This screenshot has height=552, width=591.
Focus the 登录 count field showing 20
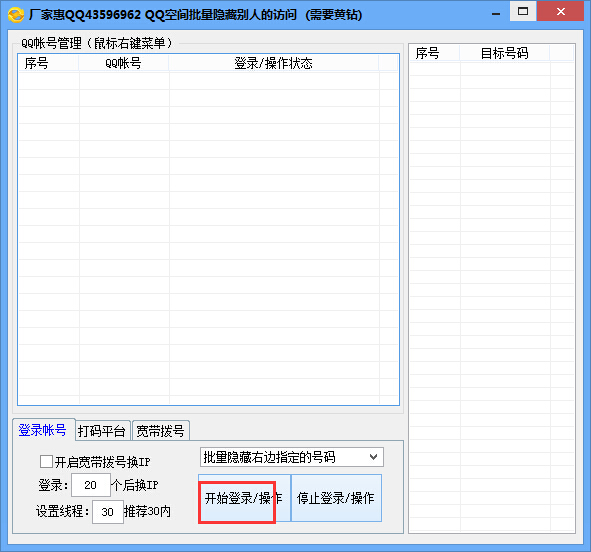(90, 485)
